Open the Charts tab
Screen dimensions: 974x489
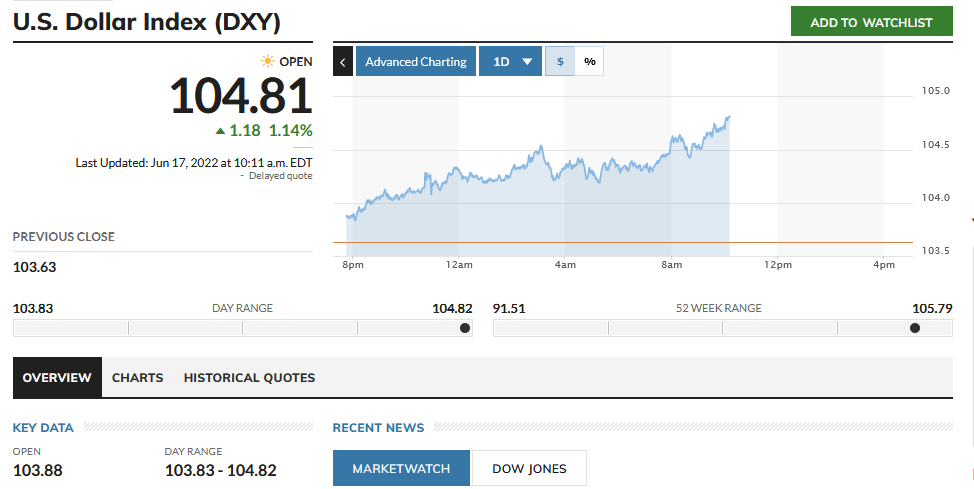(x=137, y=378)
